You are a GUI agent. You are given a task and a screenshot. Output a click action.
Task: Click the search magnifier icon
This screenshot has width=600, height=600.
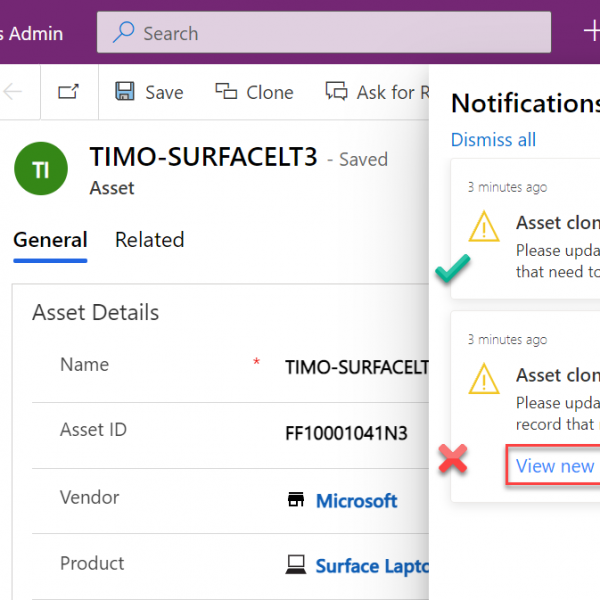click(x=123, y=32)
